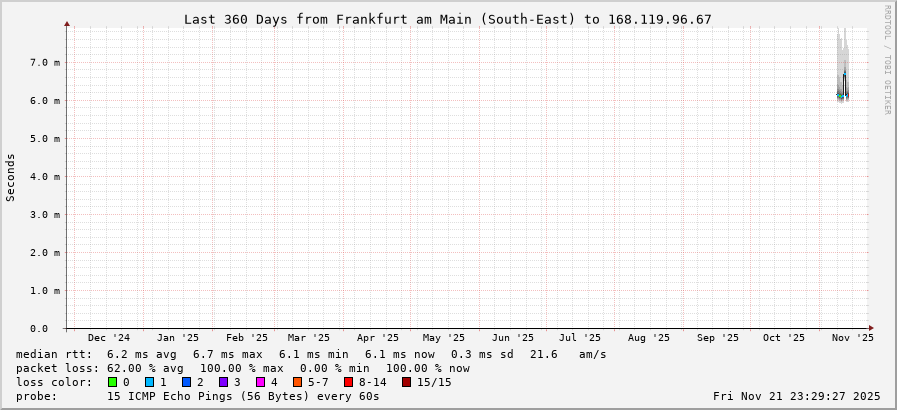Choose the dark red 15/15 loss swatch
The height and width of the screenshot is (410, 897).
click(x=406, y=382)
